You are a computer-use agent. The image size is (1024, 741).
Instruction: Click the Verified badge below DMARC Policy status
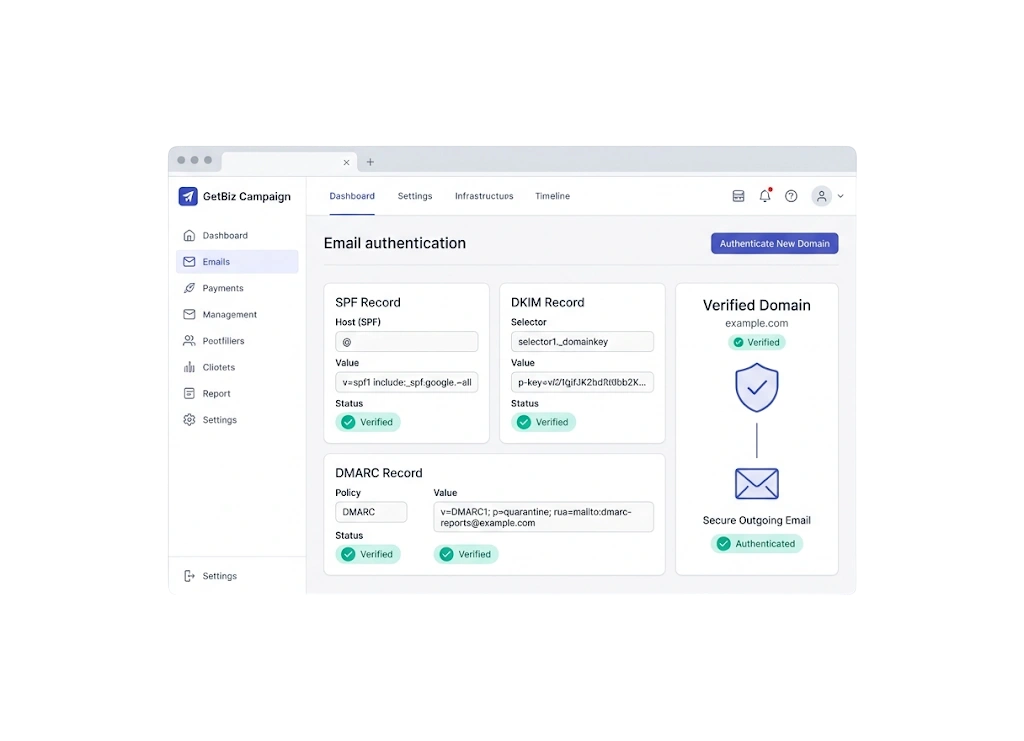pos(368,554)
